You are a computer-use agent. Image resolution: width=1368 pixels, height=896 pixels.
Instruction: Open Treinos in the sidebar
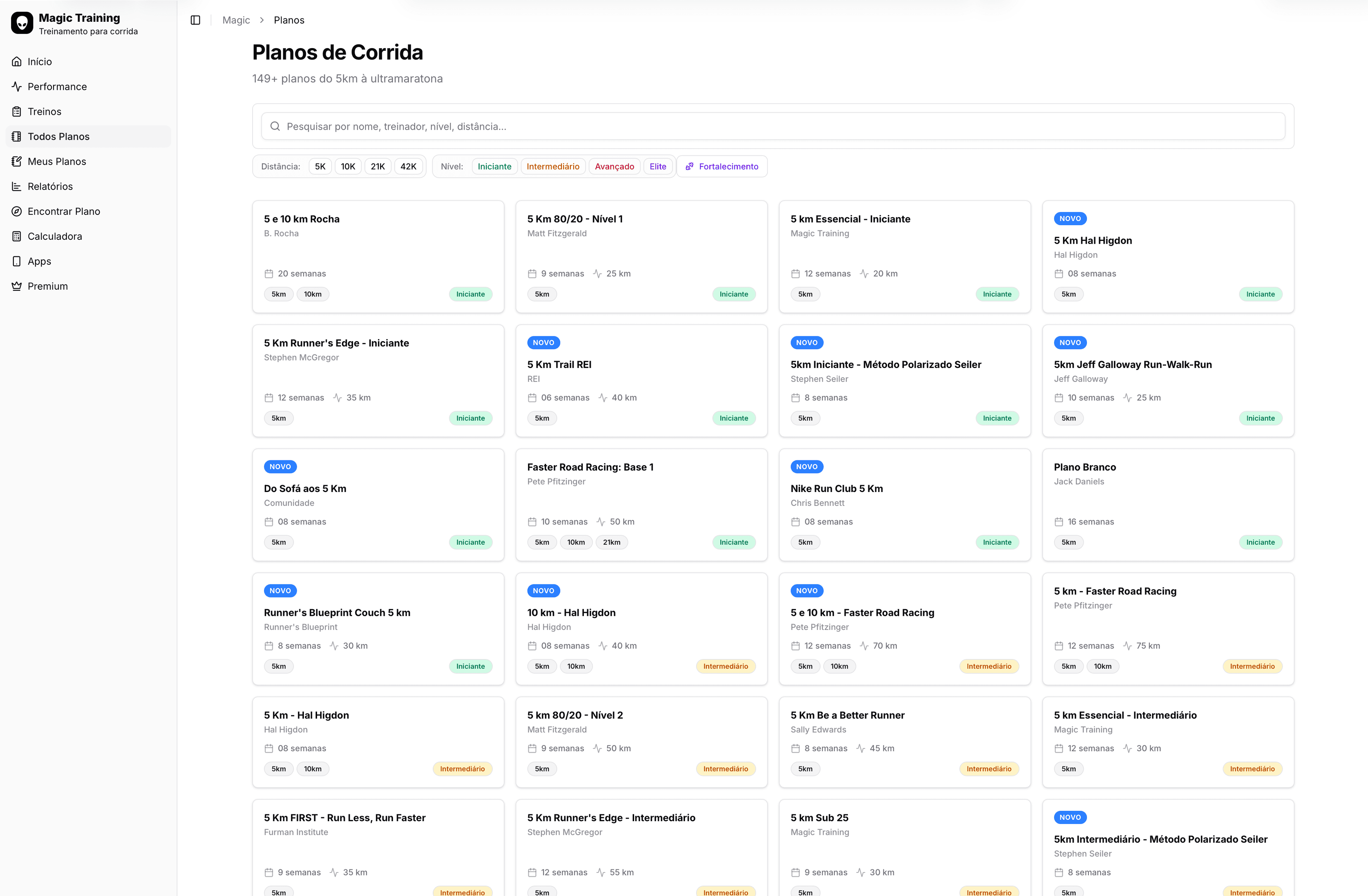point(88,112)
